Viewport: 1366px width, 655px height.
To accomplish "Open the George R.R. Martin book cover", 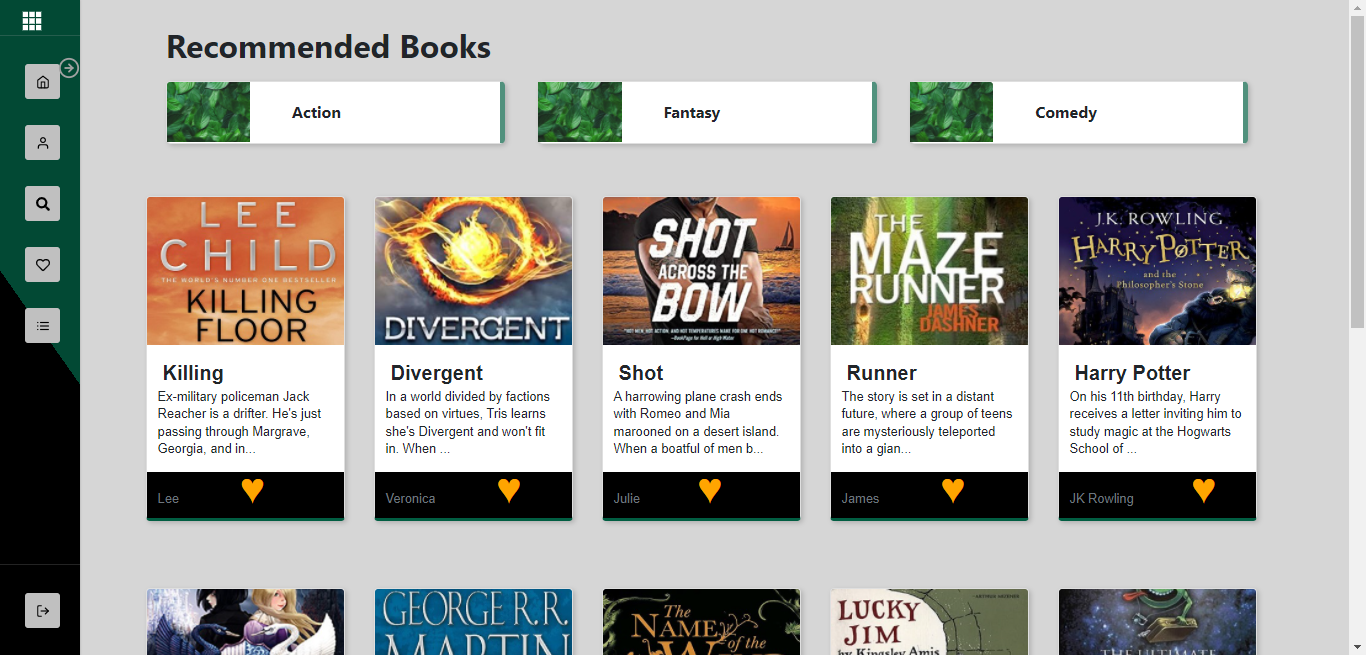I will (474, 622).
